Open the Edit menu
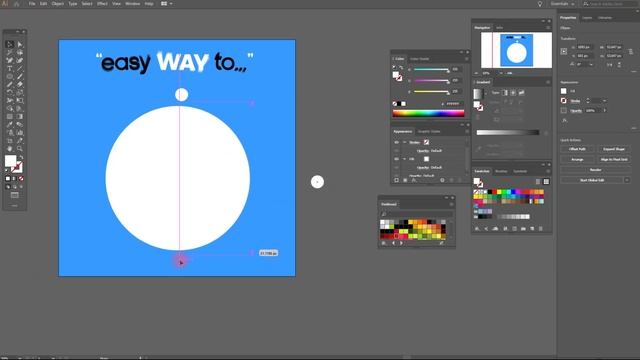The image size is (640, 360). point(43,4)
